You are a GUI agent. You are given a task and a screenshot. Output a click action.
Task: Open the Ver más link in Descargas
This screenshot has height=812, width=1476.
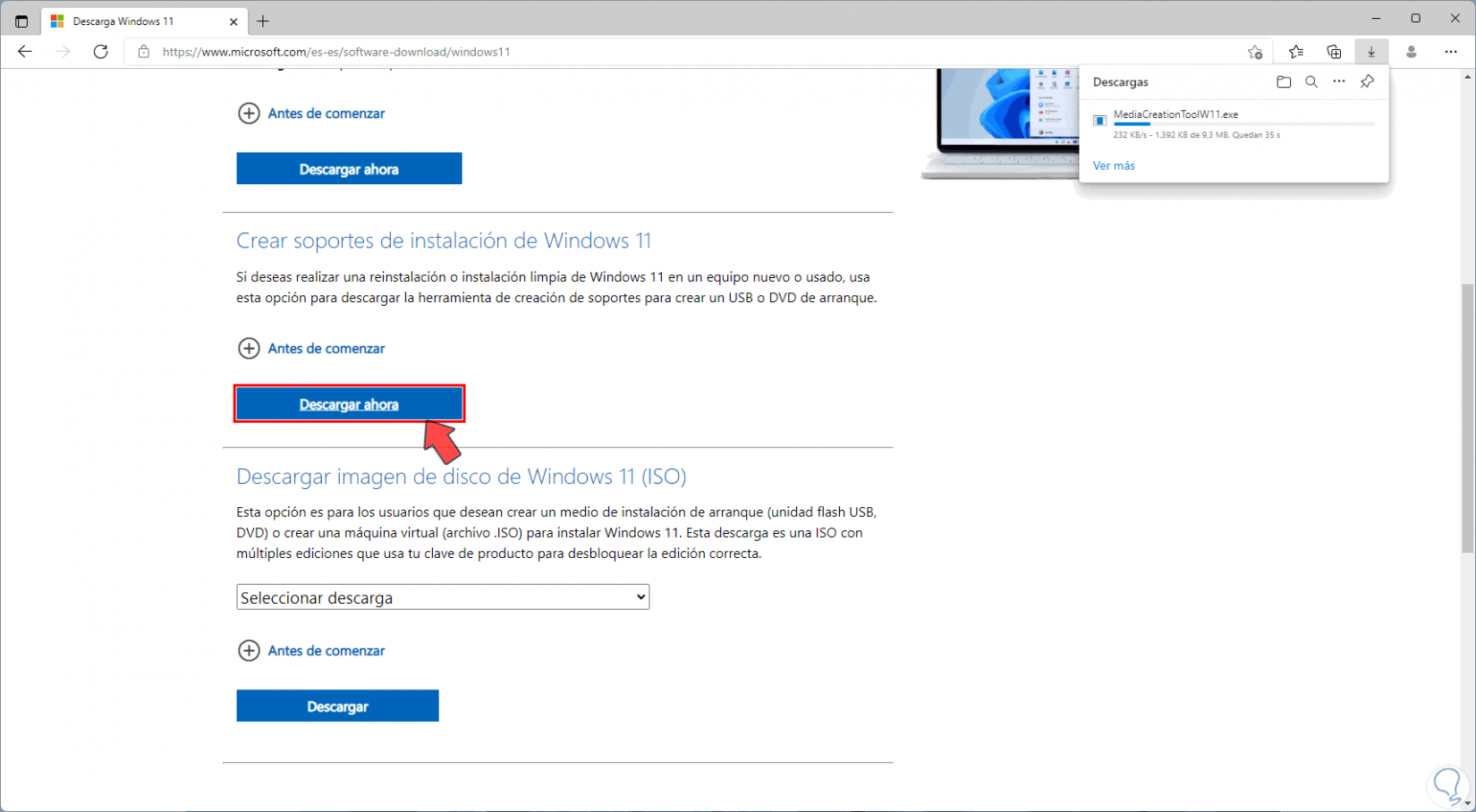pyautogui.click(x=1114, y=165)
